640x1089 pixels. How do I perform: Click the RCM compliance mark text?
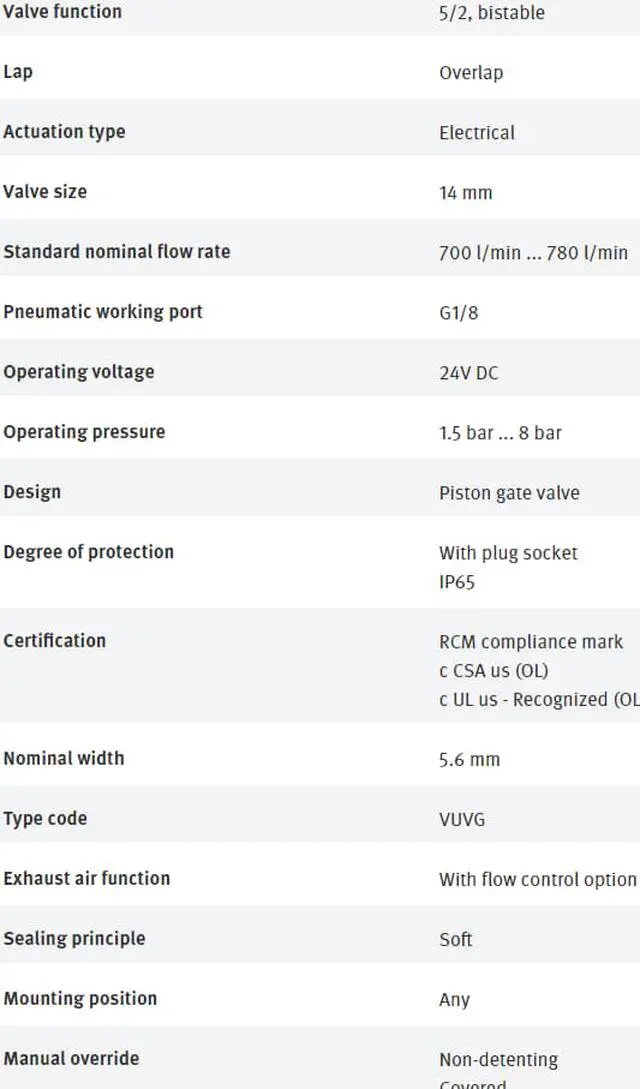[531, 642]
